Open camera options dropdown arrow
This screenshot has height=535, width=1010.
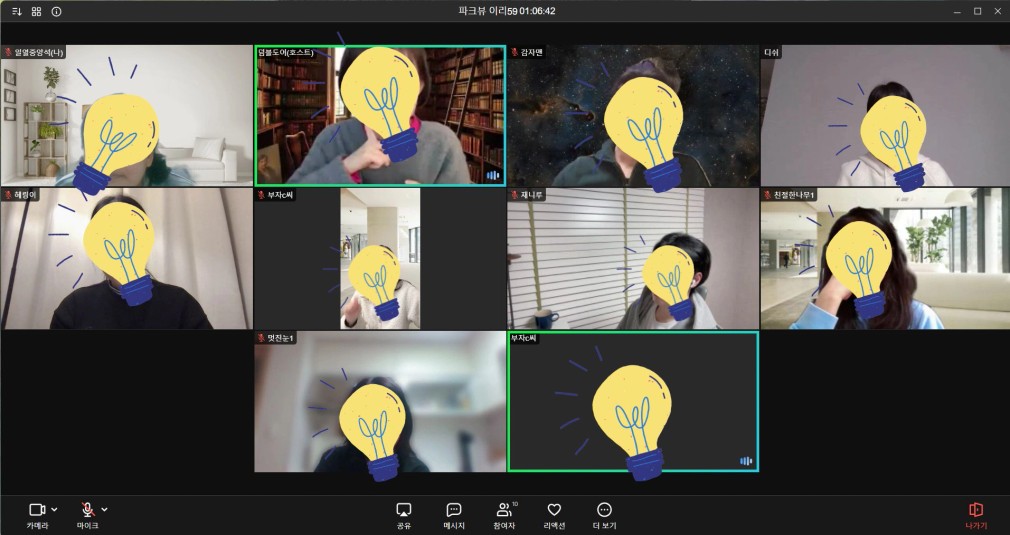point(54,509)
